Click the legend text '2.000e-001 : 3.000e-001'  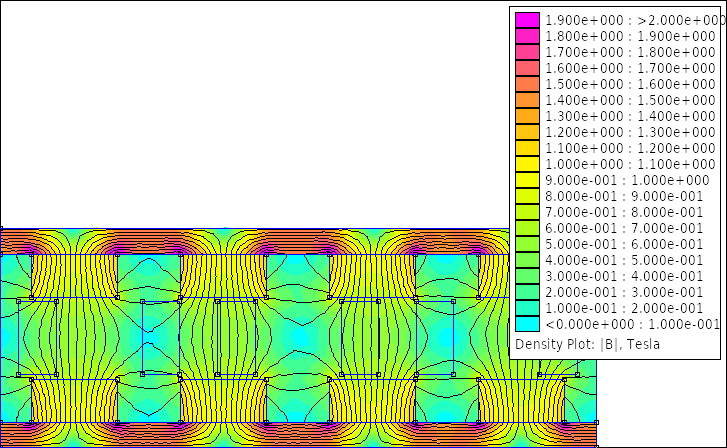624,292
